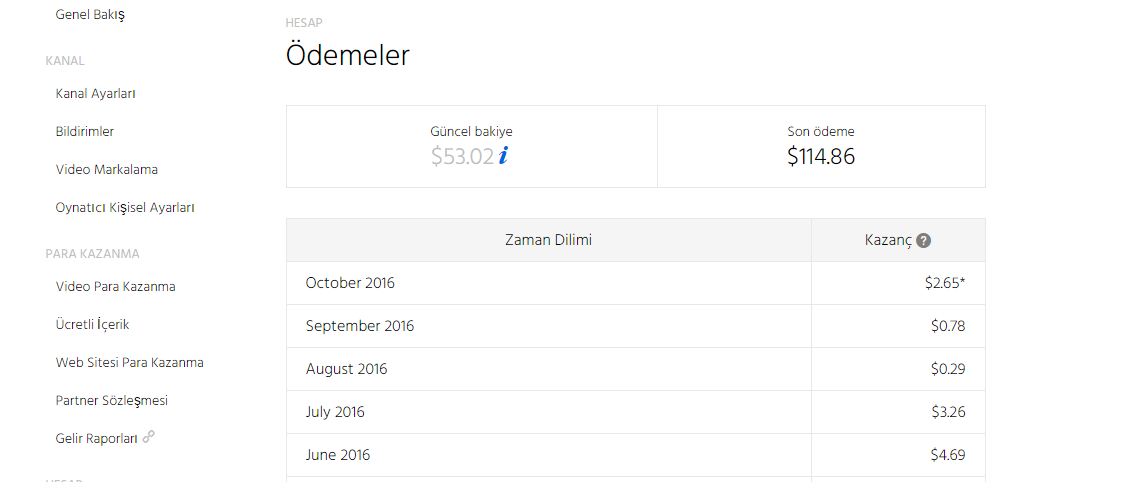Click the link icon beside Gelir Raporları
Image resolution: width=1126 pixels, height=482 pixels.
[x=149, y=437]
